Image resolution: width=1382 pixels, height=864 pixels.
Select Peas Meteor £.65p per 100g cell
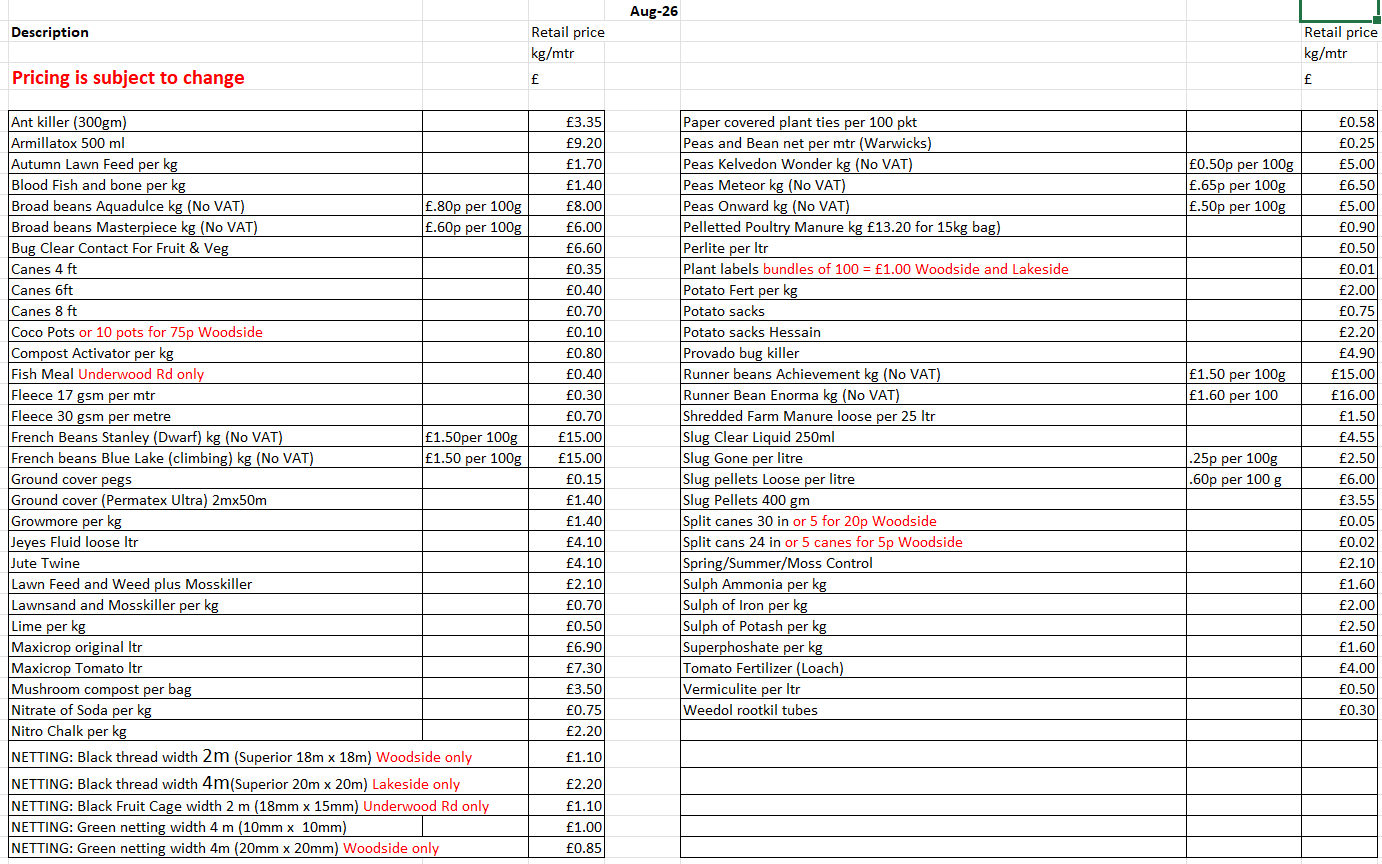pos(1244,185)
